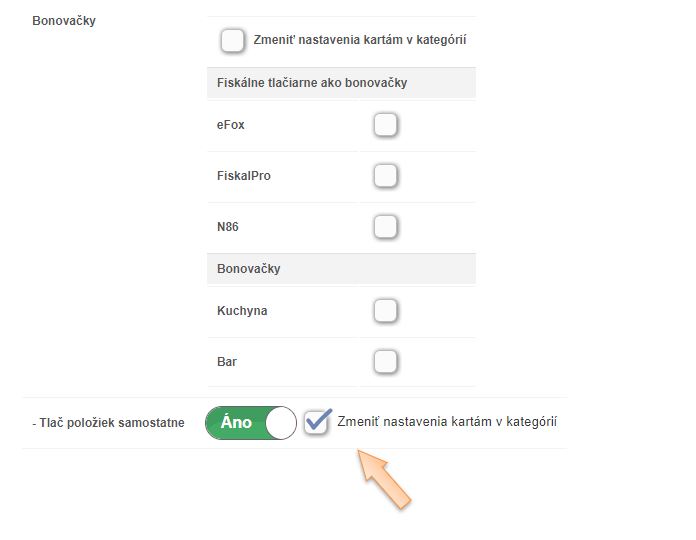This screenshot has height=540, width=696.
Task: Tick the FiskalPro printer checkbox
Action: 385,176
